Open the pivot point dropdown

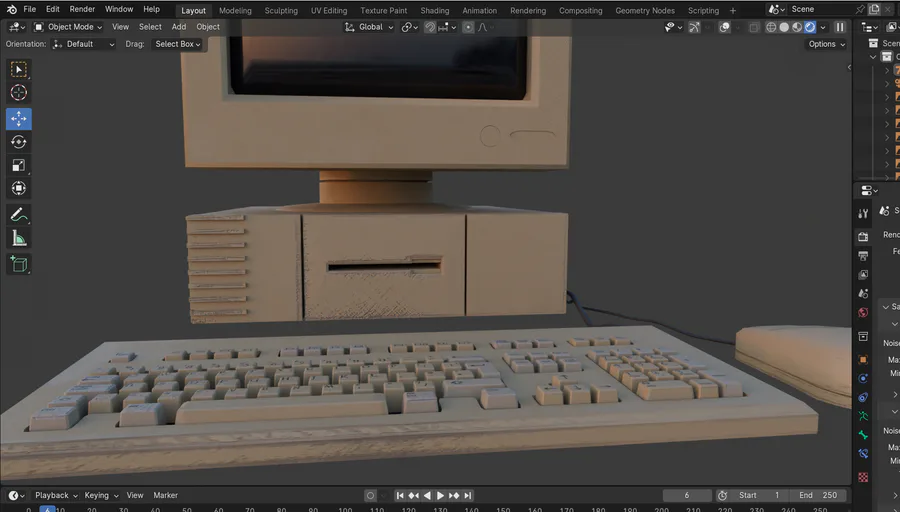point(409,27)
